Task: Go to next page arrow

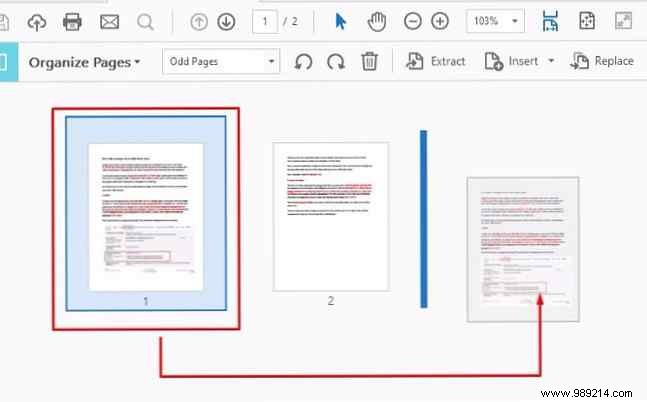Action: [x=226, y=21]
